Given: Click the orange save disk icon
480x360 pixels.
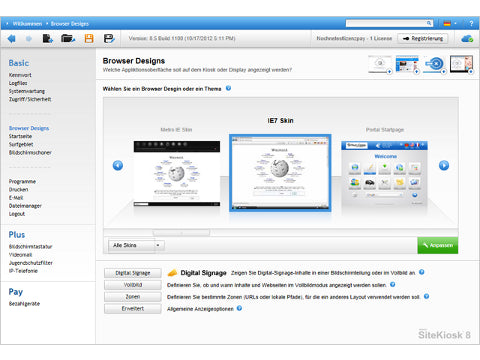Looking at the screenshot, I should [89, 39].
